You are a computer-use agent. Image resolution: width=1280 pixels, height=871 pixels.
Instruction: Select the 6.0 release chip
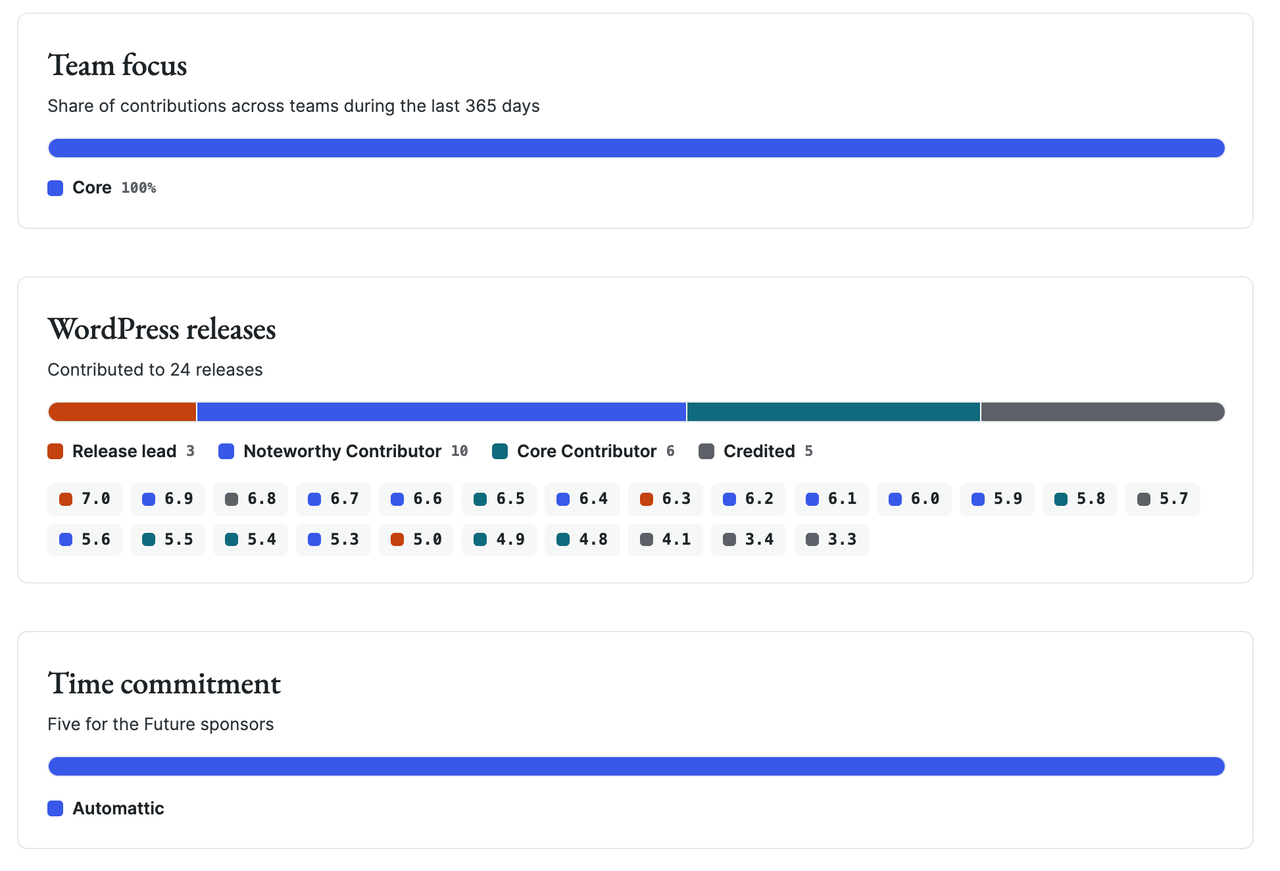click(914, 499)
